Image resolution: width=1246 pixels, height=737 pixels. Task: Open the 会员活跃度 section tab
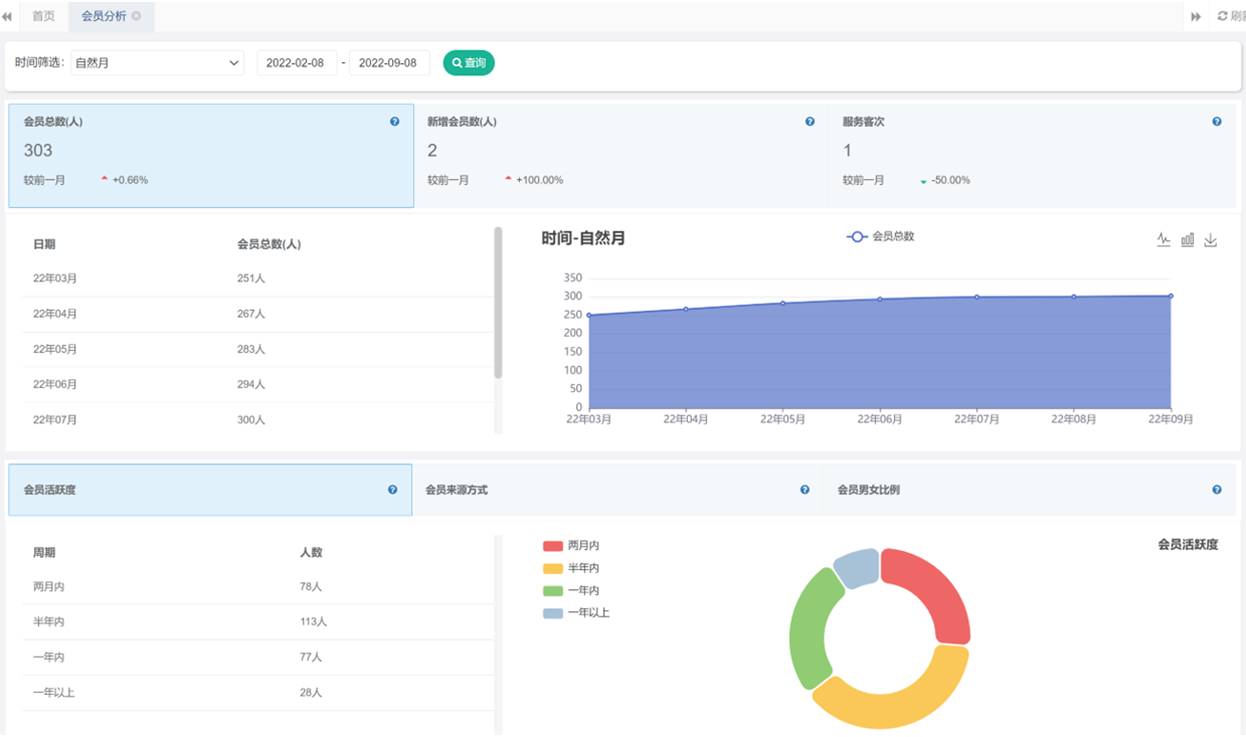tap(210, 490)
